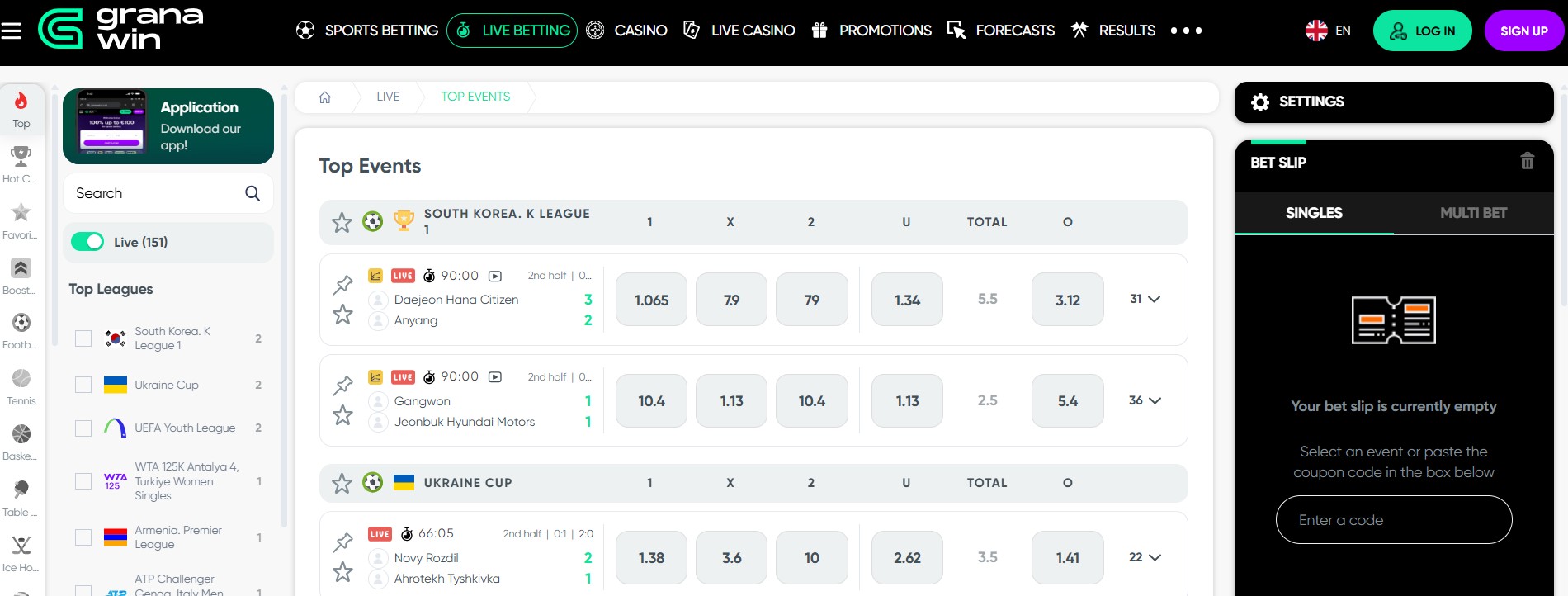Screen dimensions: 1568x596
Task: Open statistics icon for Daejeon Hana Citizen match
Action: [375, 276]
